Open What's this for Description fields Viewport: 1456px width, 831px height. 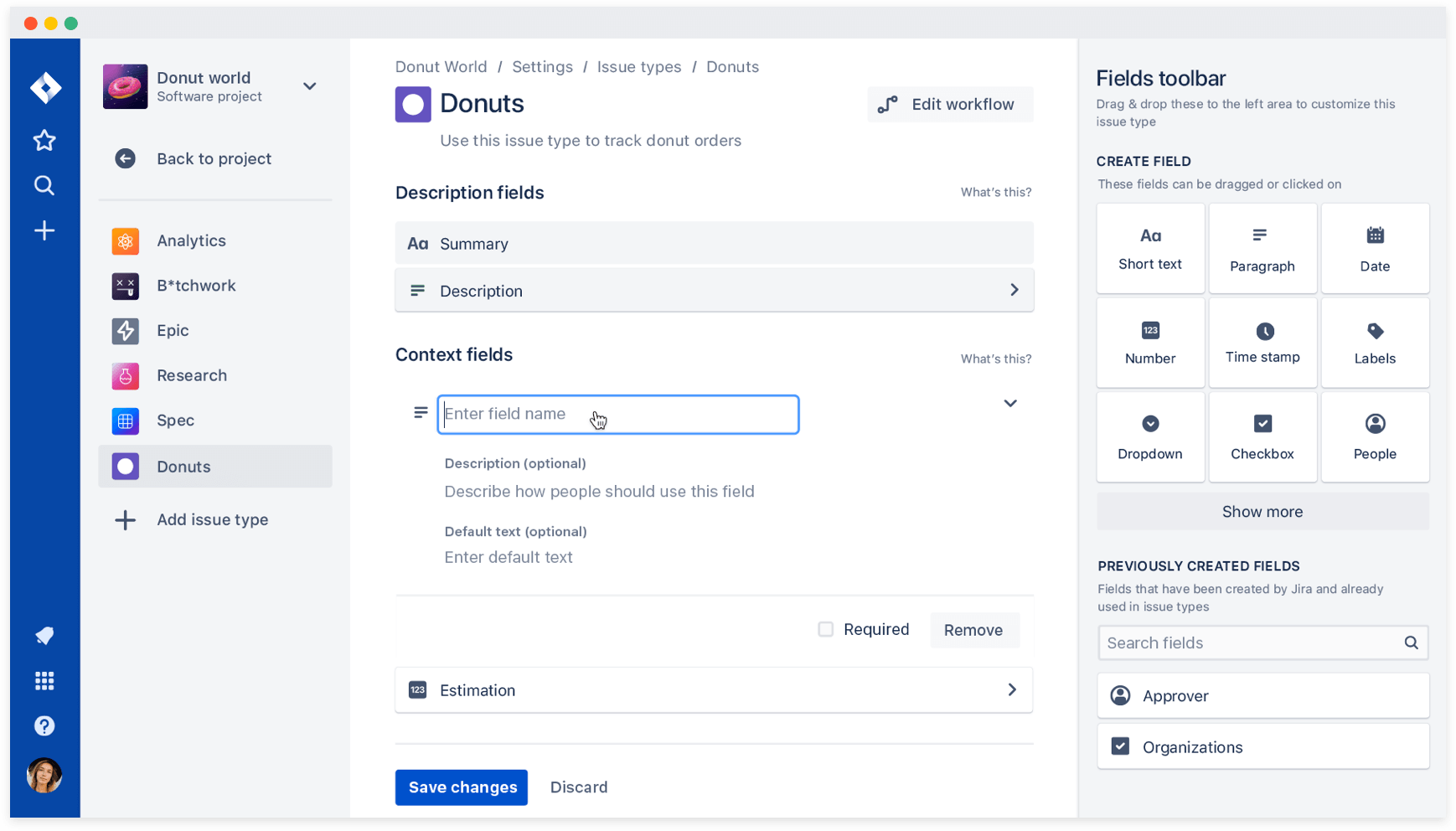click(996, 193)
